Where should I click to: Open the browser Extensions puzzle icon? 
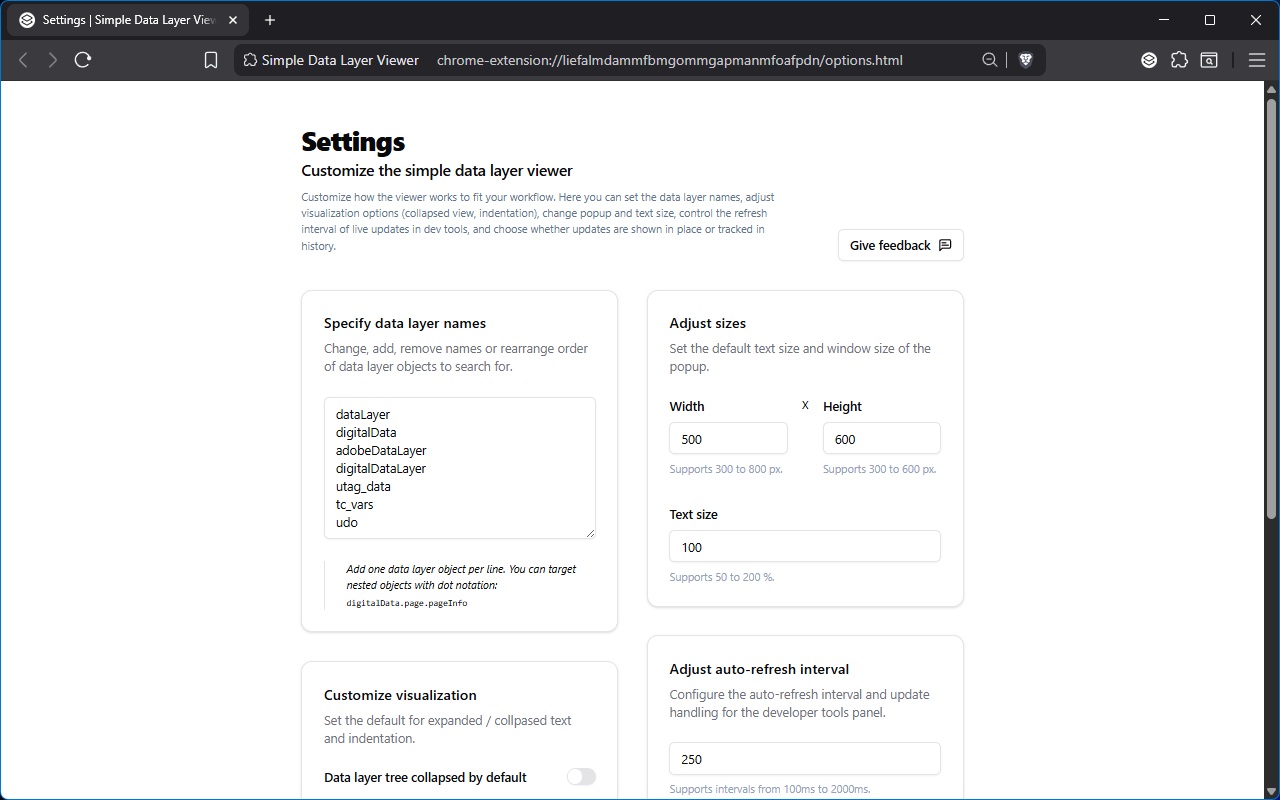tap(1180, 60)
